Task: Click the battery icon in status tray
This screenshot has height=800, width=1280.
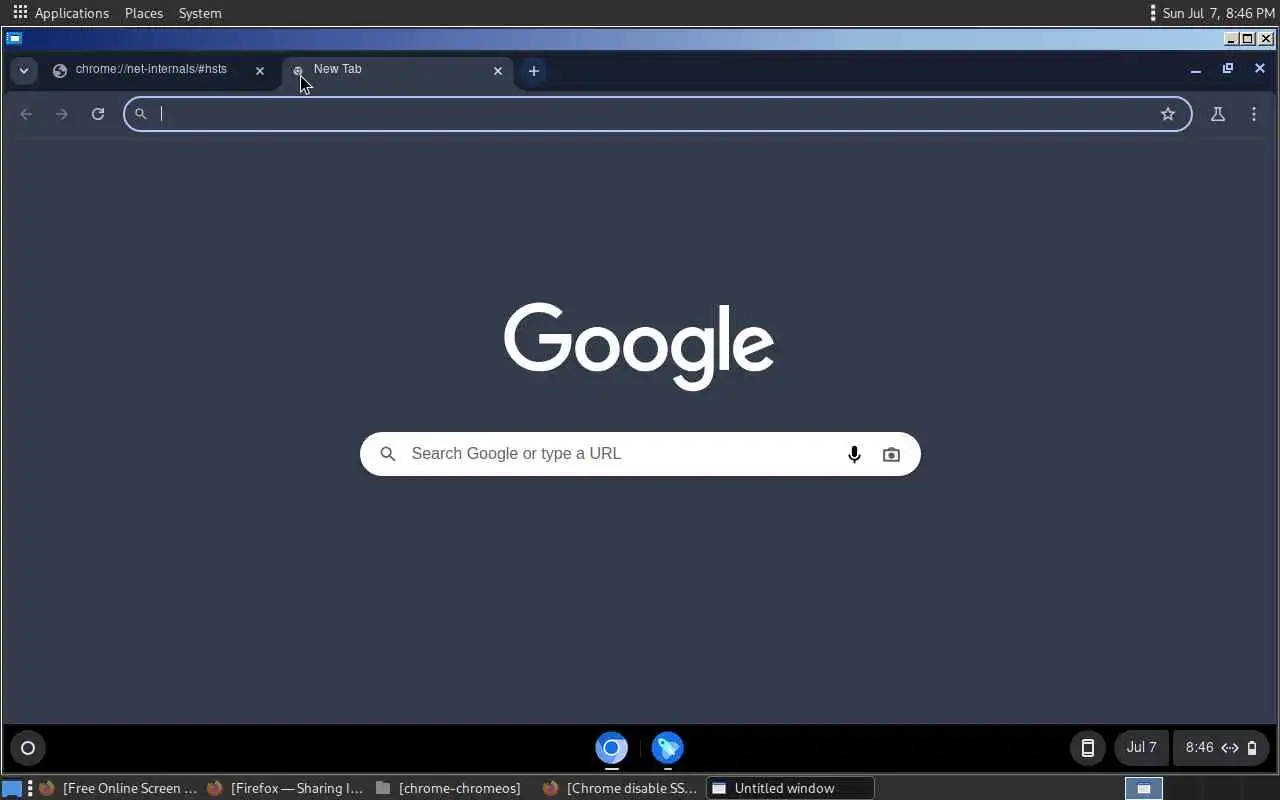Action: tap(1252, 748)
